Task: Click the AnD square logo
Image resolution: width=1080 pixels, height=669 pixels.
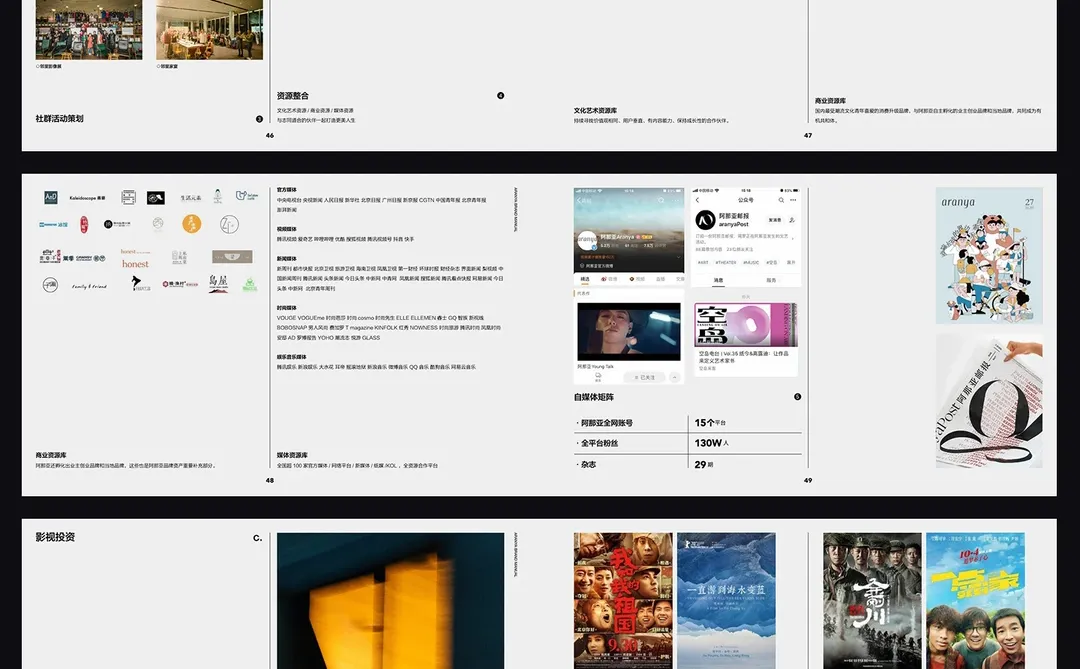Action: coord(51,198)
